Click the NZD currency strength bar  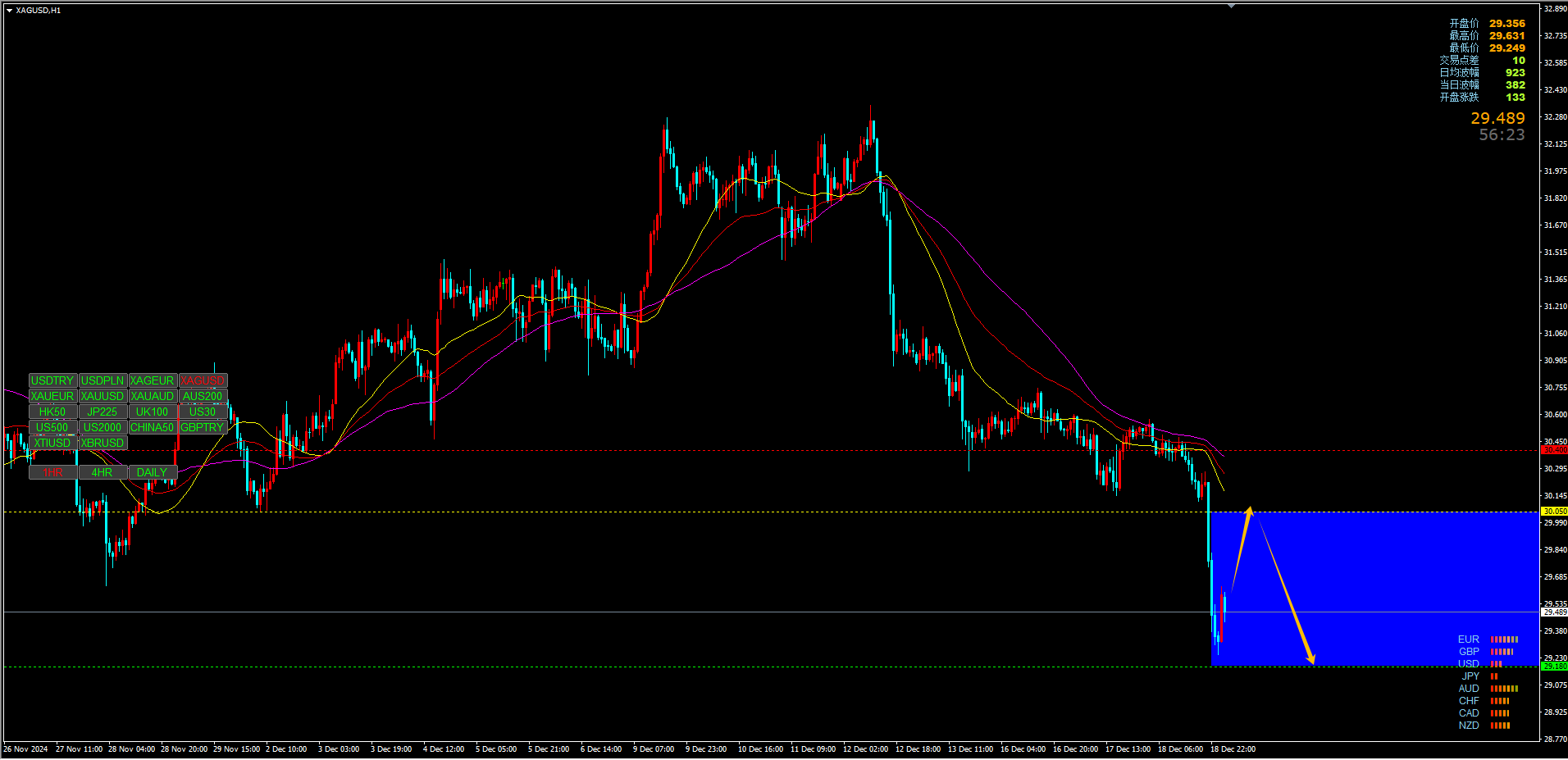click(x=1500, y=726)
